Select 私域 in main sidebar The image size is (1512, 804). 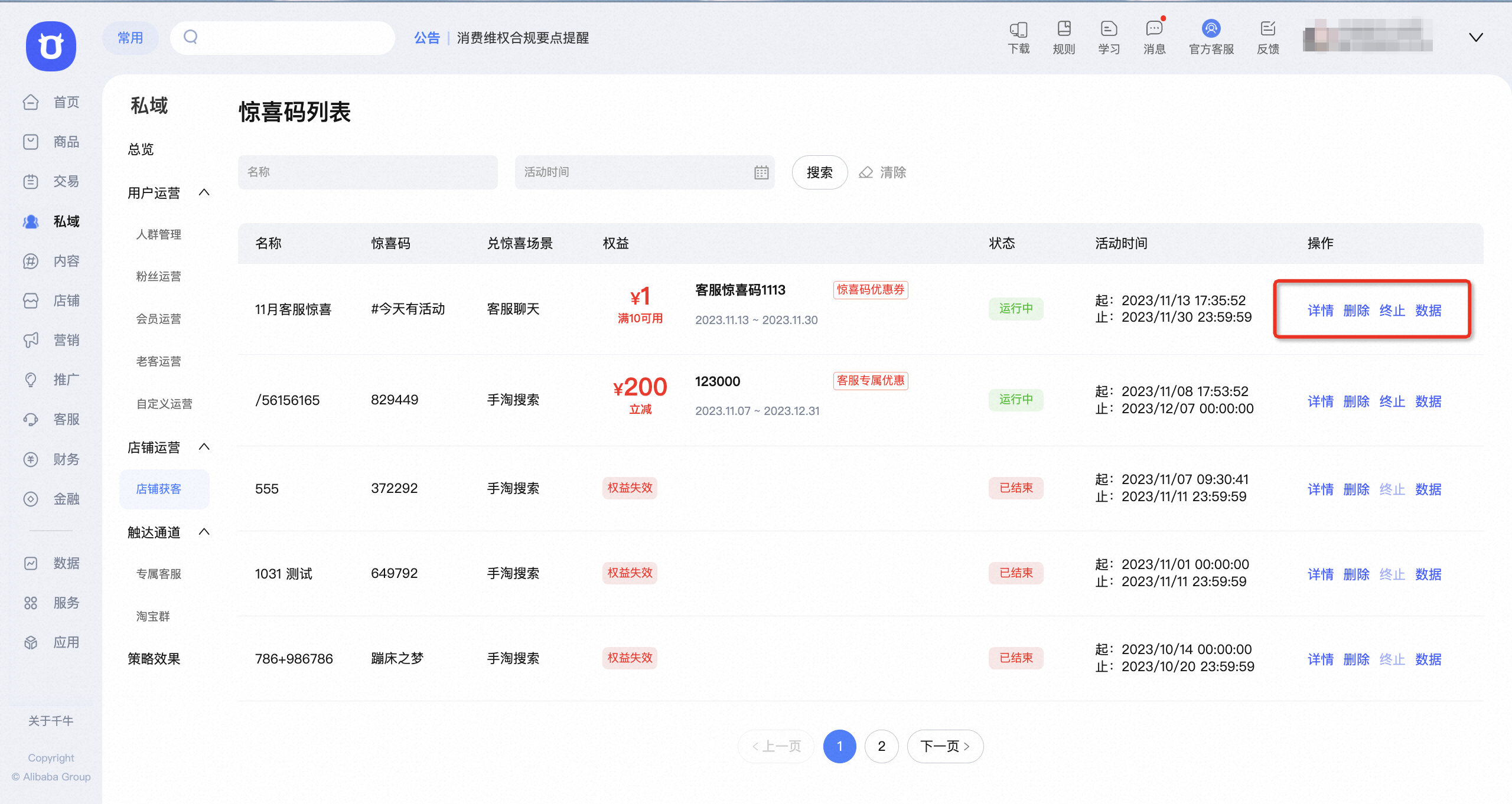pyautogui.click(x=51, y=221)
